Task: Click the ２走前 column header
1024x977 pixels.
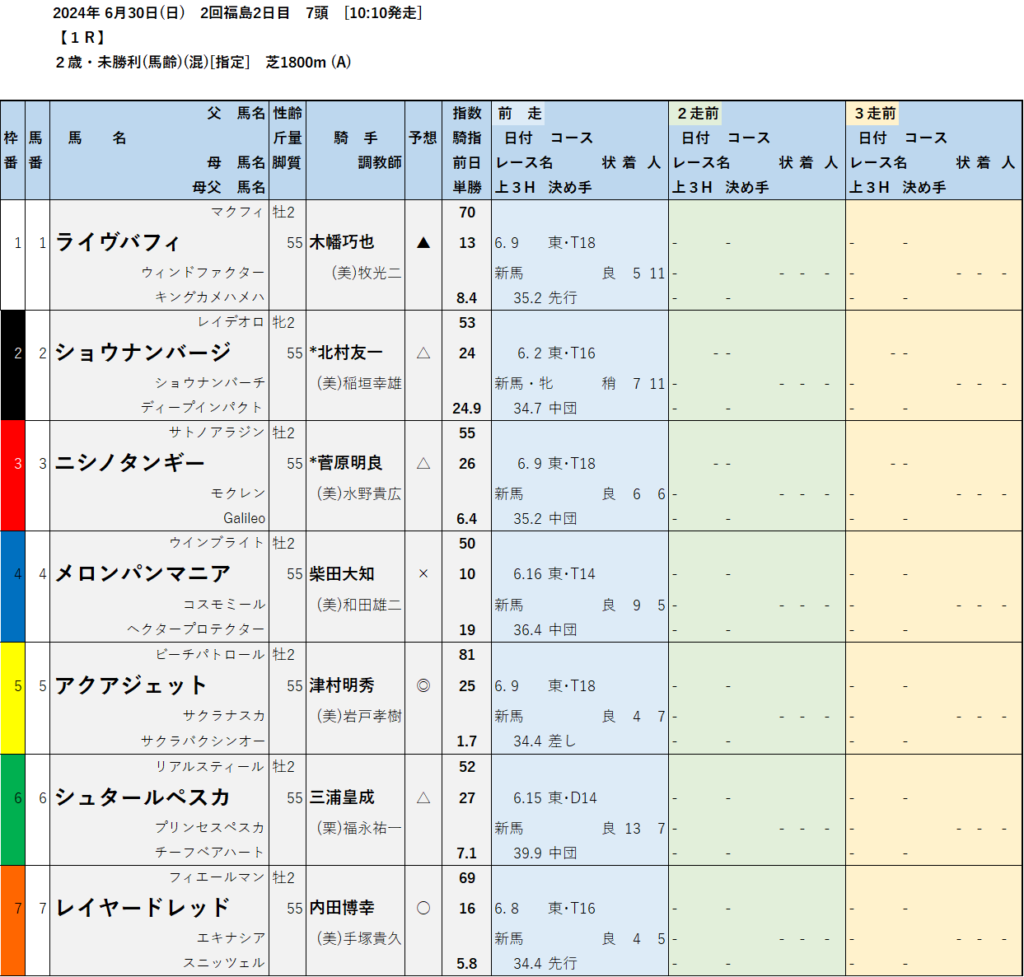Action: [x=697, y=114]
